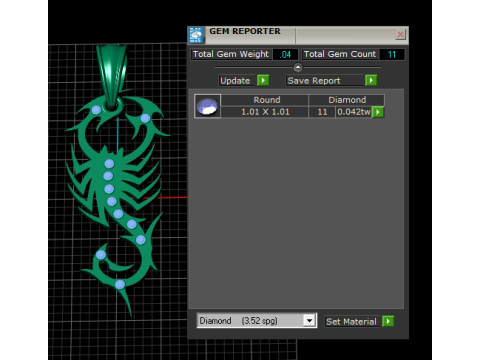Click the Update button
The image size is (480, 360).
tap(236, 81)
